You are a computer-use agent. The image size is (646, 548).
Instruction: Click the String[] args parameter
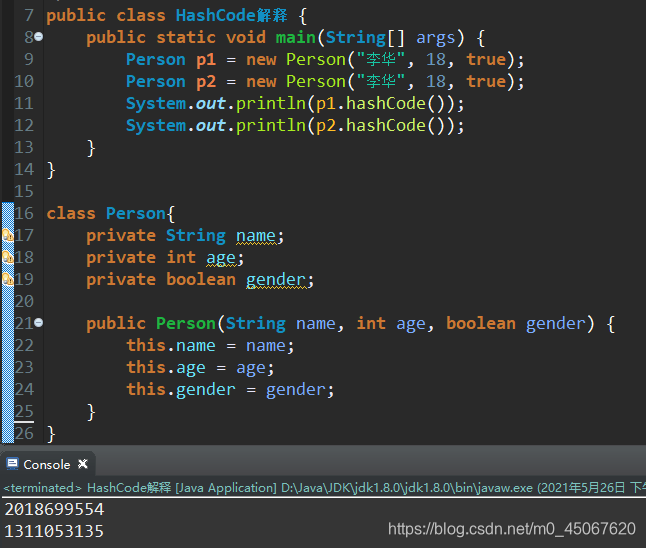pyautogui.click(x=391, y=38)
